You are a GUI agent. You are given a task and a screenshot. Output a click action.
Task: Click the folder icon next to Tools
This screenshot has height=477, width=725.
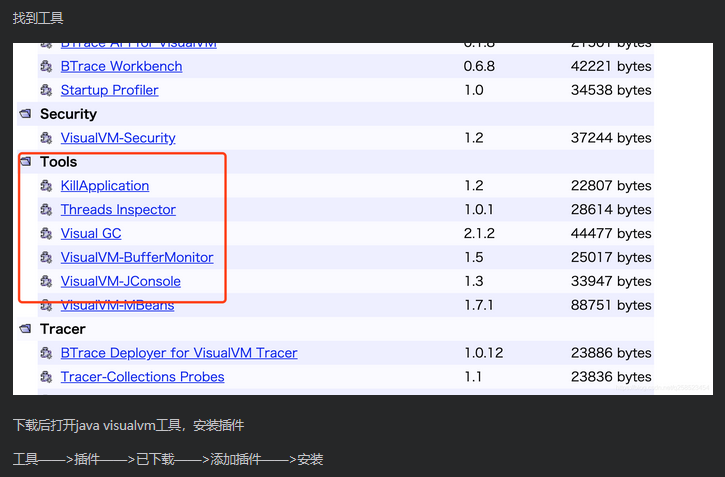[x=25, y=161]
